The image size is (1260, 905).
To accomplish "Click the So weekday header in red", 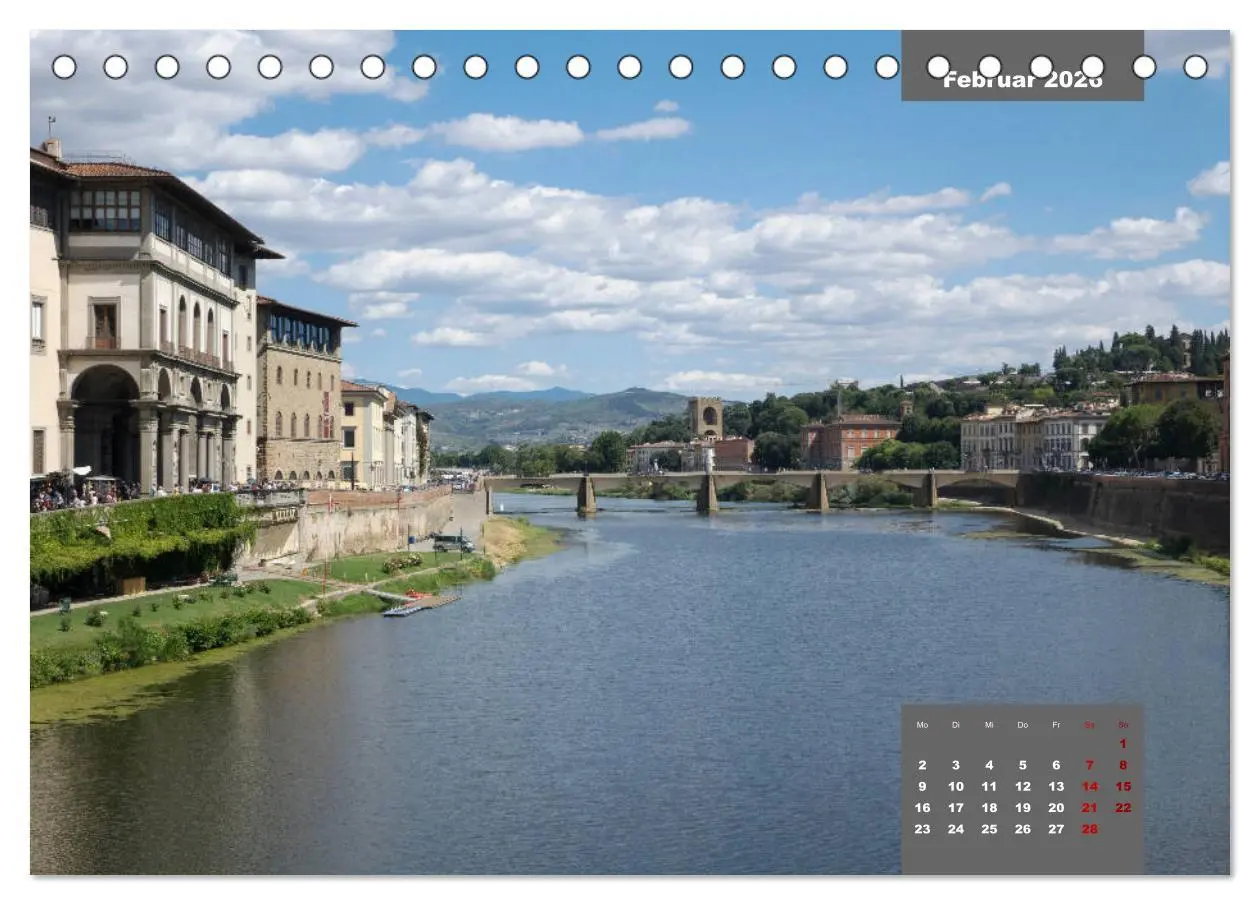I will point(1123,725).
